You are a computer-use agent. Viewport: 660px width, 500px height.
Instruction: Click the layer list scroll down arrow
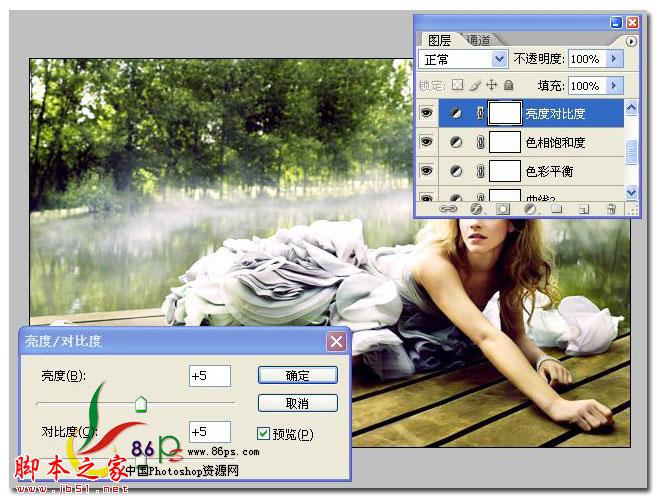631,192
